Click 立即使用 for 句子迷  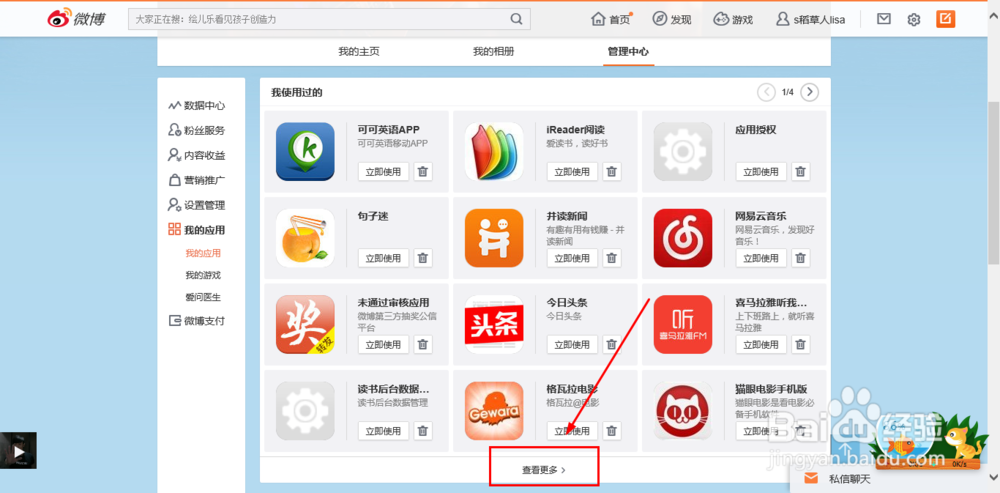383,258
